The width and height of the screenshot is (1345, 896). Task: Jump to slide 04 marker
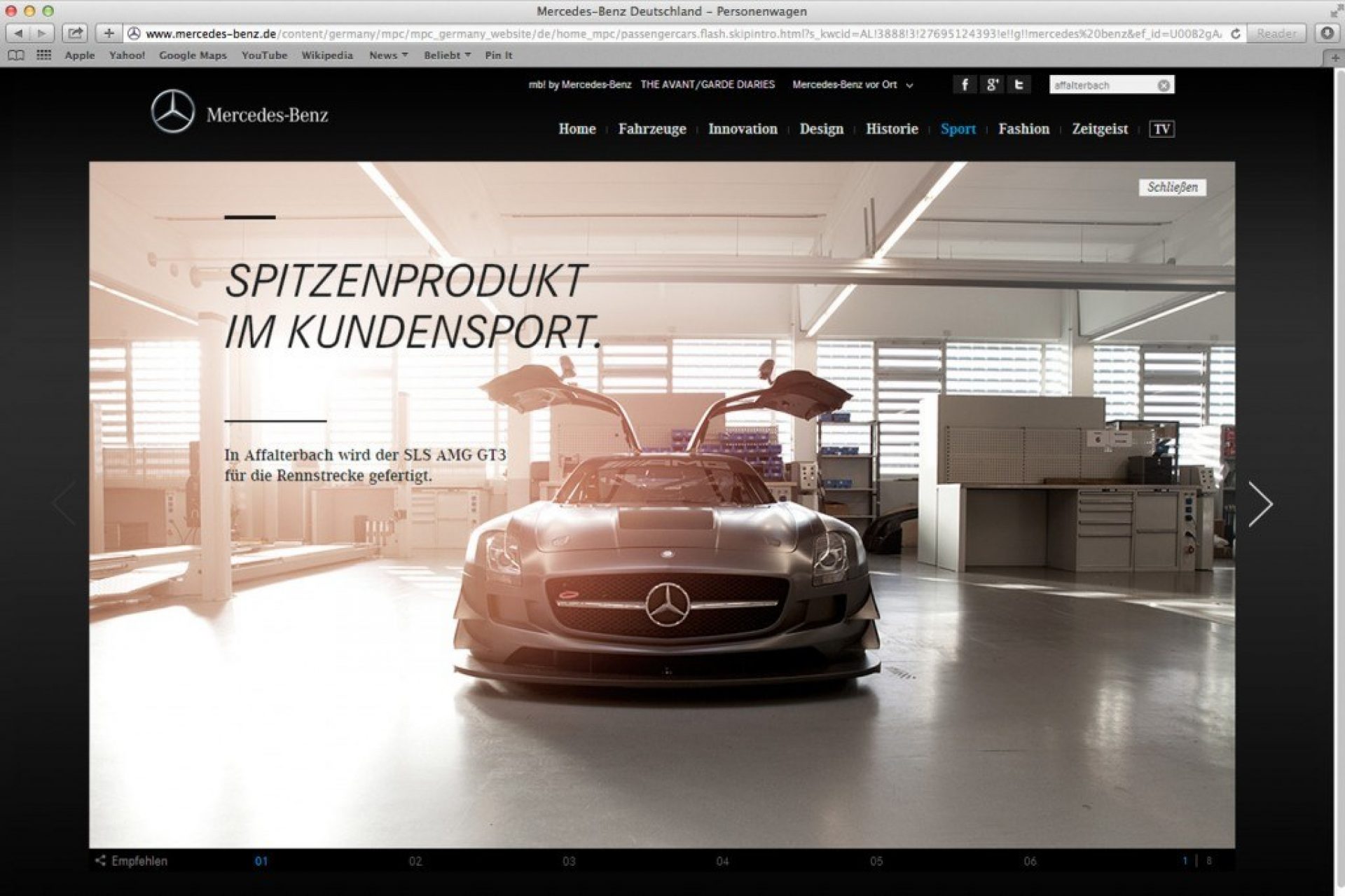tap(722, 862)
